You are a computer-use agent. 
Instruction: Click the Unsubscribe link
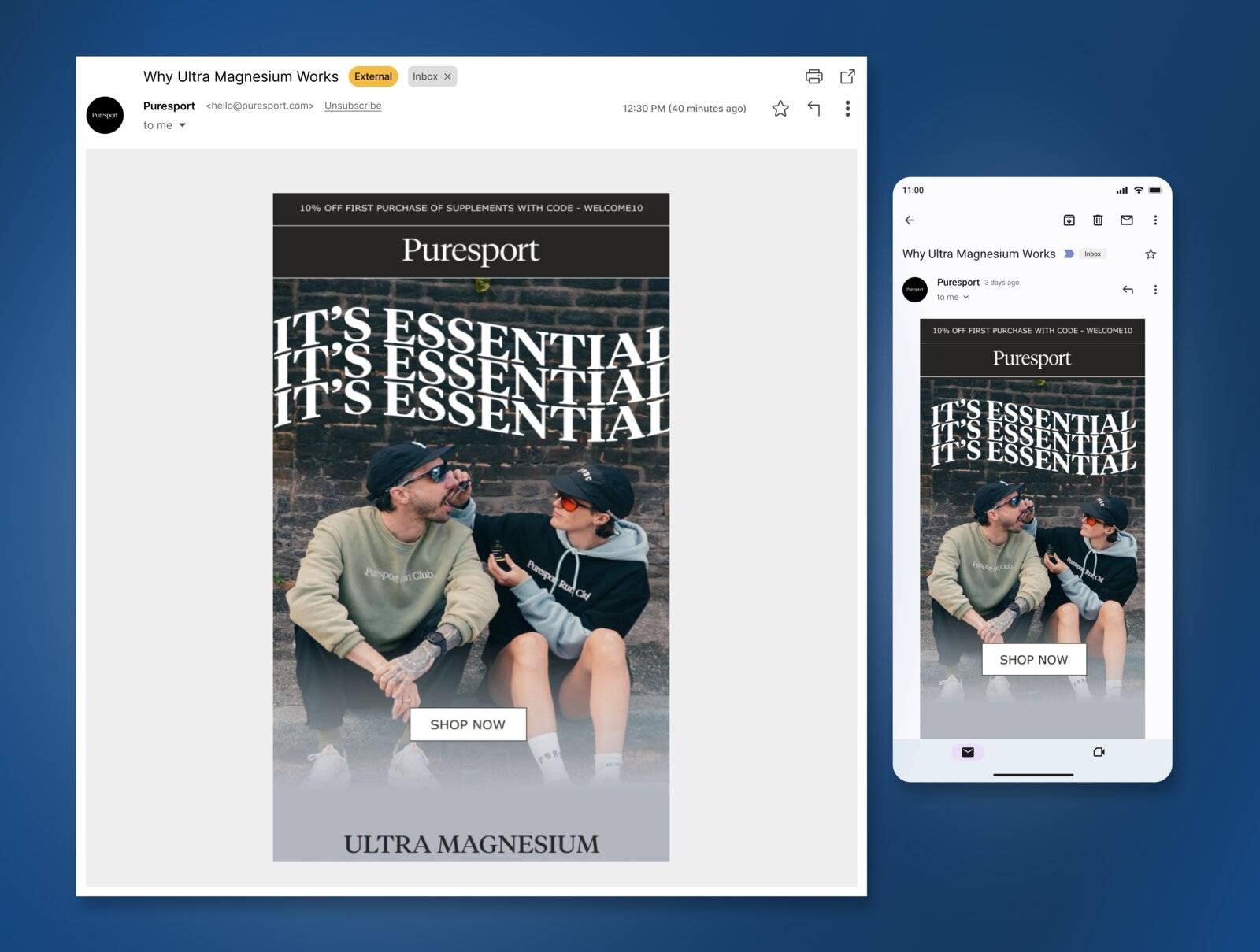click(353, 106)
